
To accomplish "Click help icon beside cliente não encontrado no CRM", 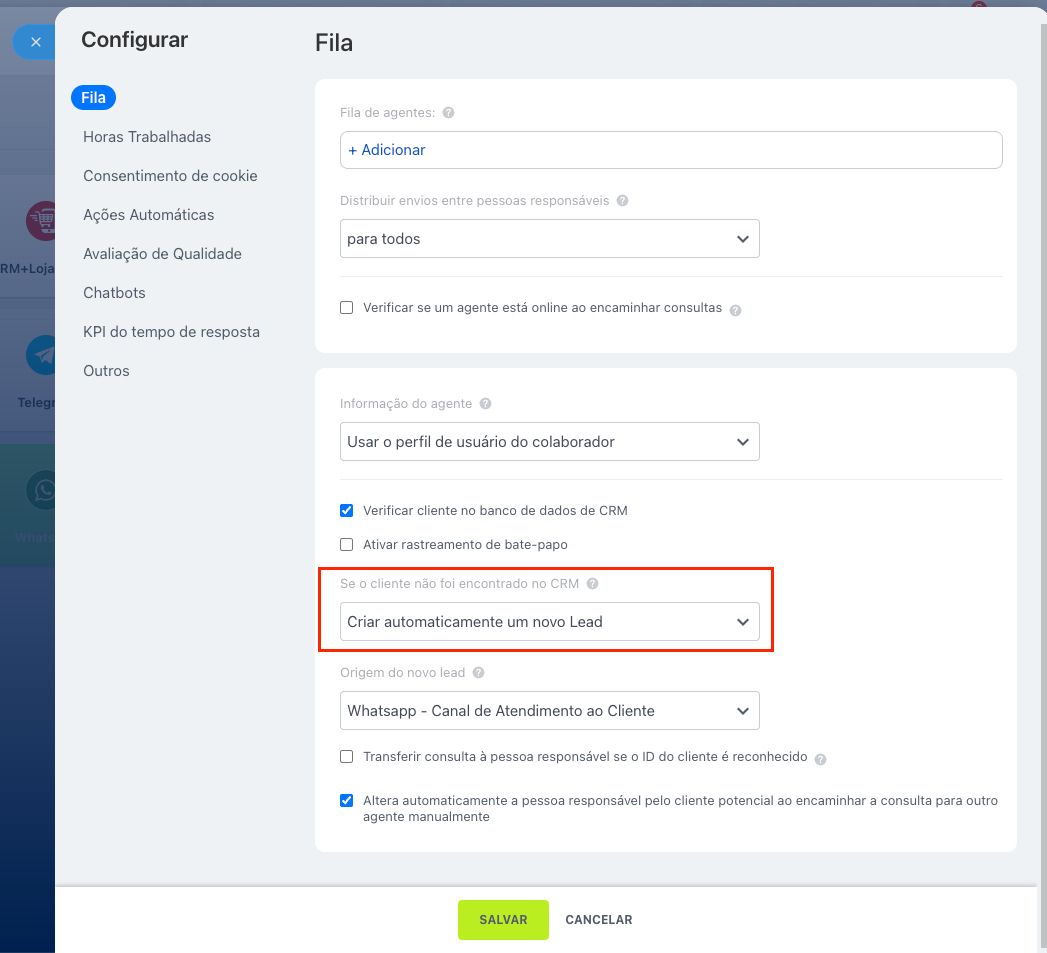I will pos(592,584).
